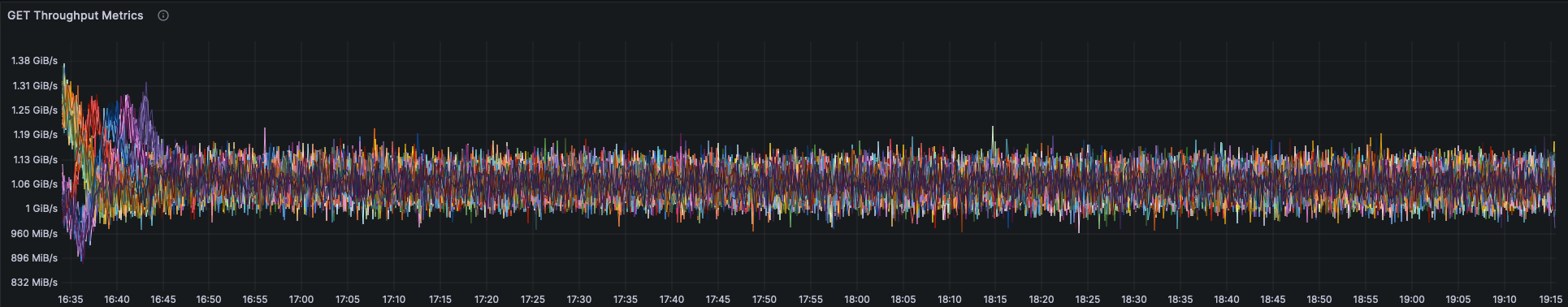
Task: Click the 19:05 time axis label
Action: coord(1458,300)
